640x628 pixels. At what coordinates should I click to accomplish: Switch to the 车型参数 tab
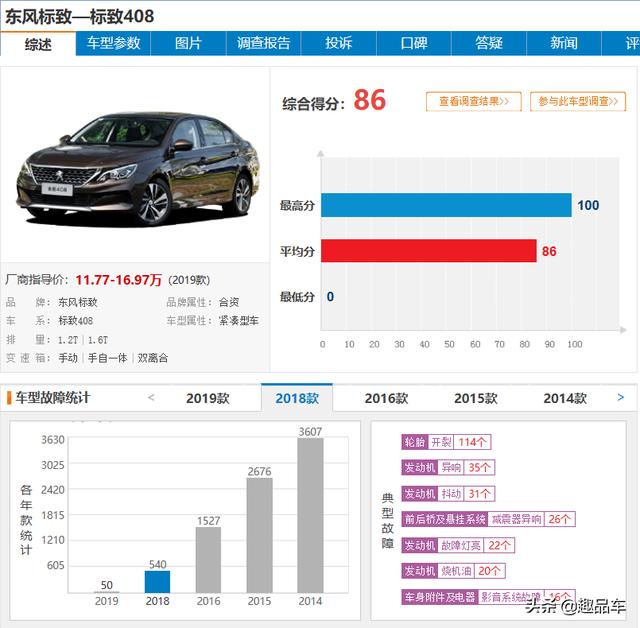tap(113, 43)
